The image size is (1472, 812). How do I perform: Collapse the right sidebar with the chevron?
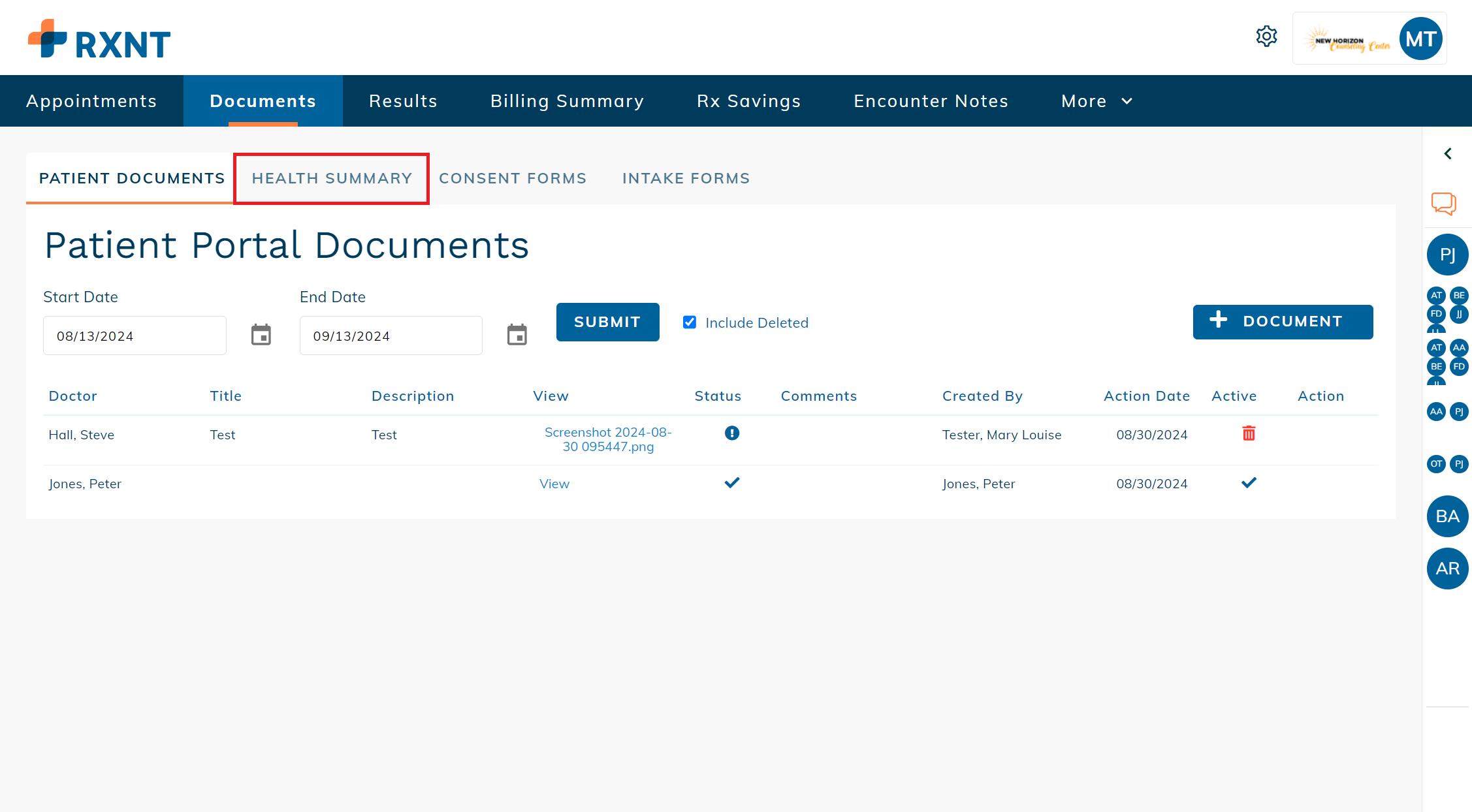(1448, 153)
